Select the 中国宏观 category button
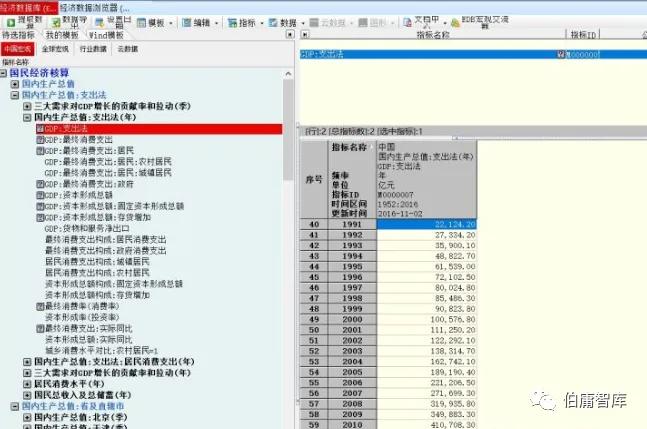The height and width of the screenshot is (429, 647). coord(18,49)
